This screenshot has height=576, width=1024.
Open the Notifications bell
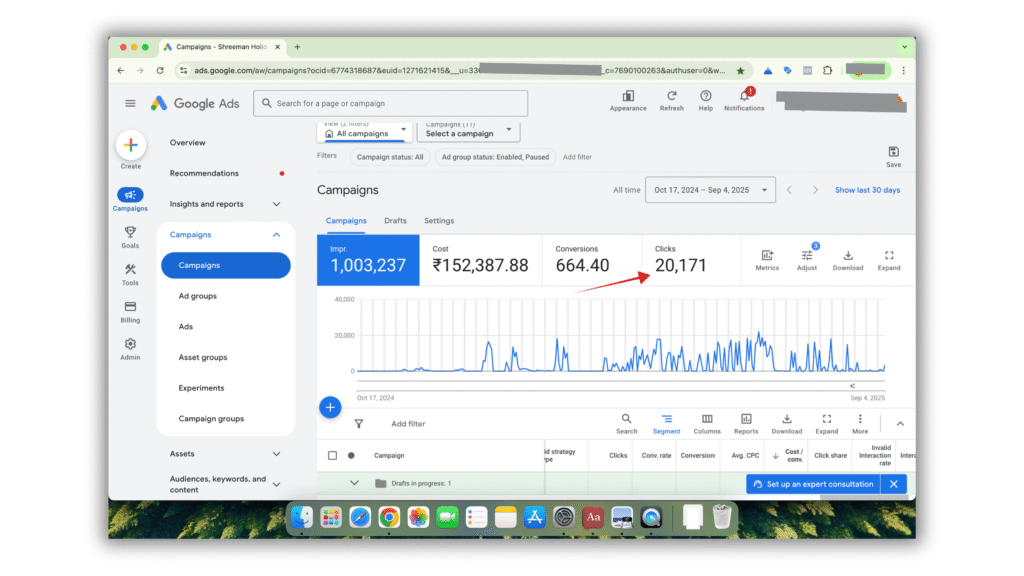click(x=744, y=97)
